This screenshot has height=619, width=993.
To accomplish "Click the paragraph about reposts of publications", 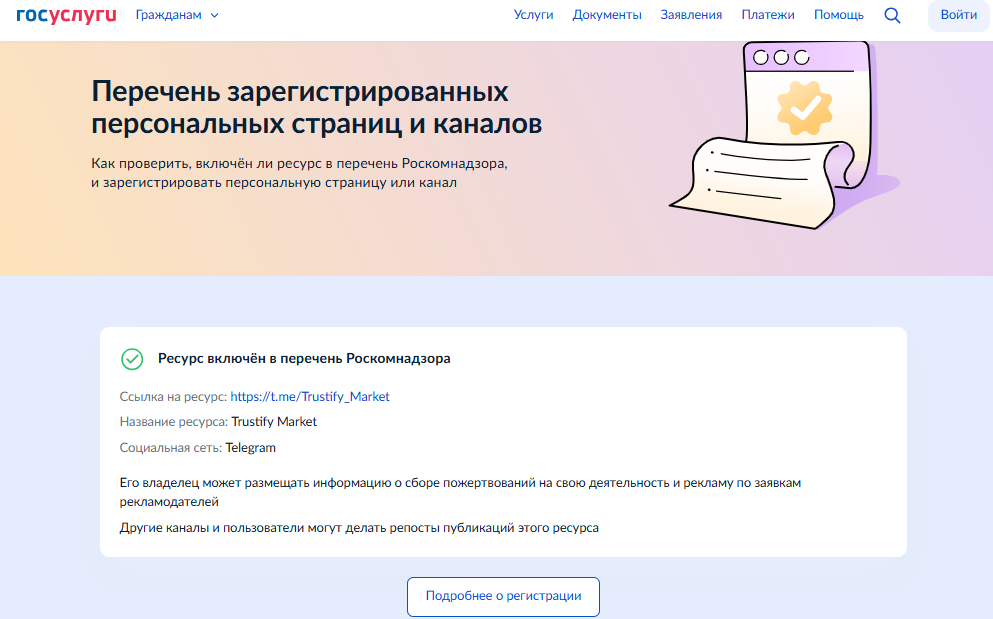I will coord(359,527).
